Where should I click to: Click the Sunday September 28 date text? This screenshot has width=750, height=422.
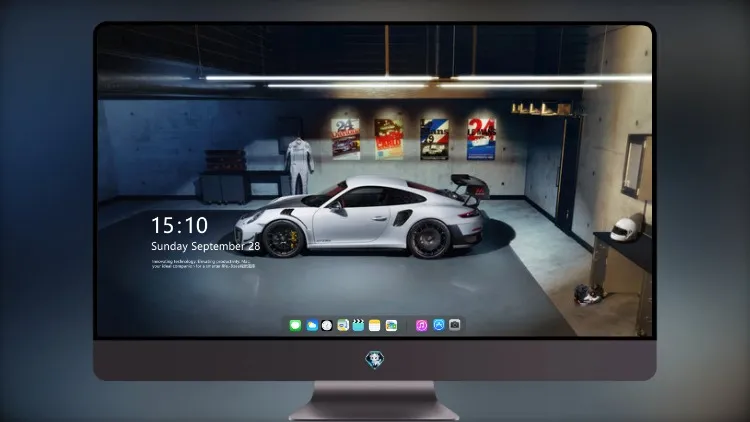pos(206,246)
